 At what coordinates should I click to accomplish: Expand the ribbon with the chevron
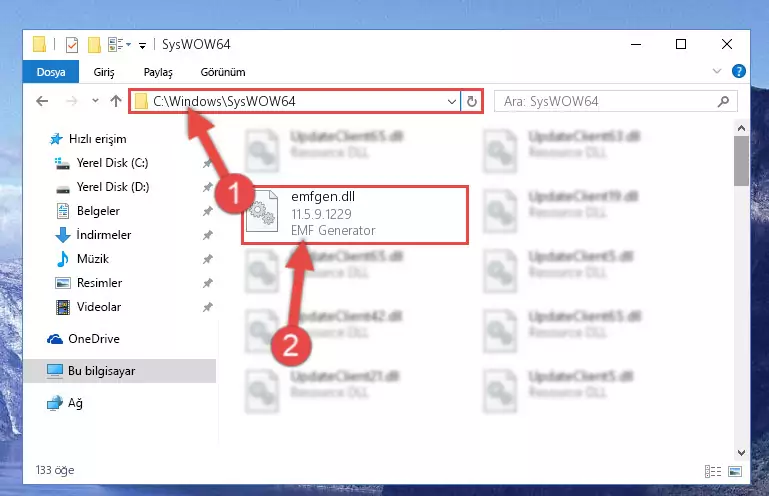click(x=717, y=72)
